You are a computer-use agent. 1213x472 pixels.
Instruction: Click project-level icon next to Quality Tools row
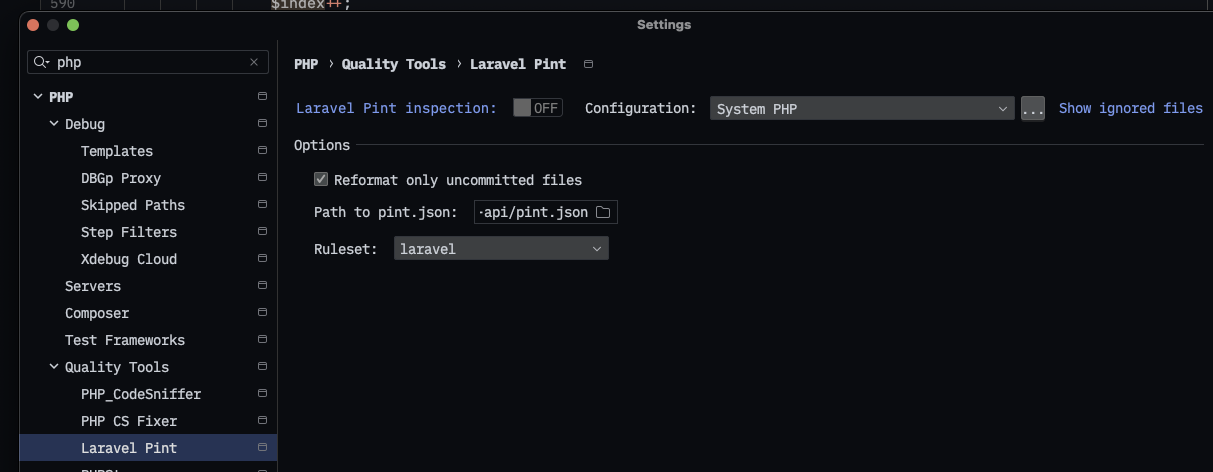tap(262, 367)
